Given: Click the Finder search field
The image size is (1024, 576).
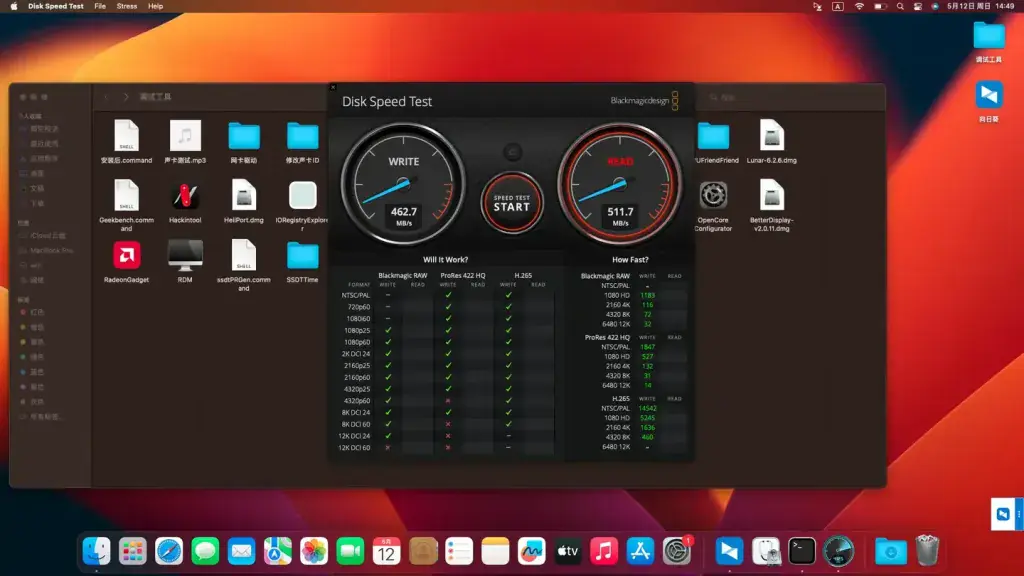Looking at the screenshot, I should [x=793, y=97].
